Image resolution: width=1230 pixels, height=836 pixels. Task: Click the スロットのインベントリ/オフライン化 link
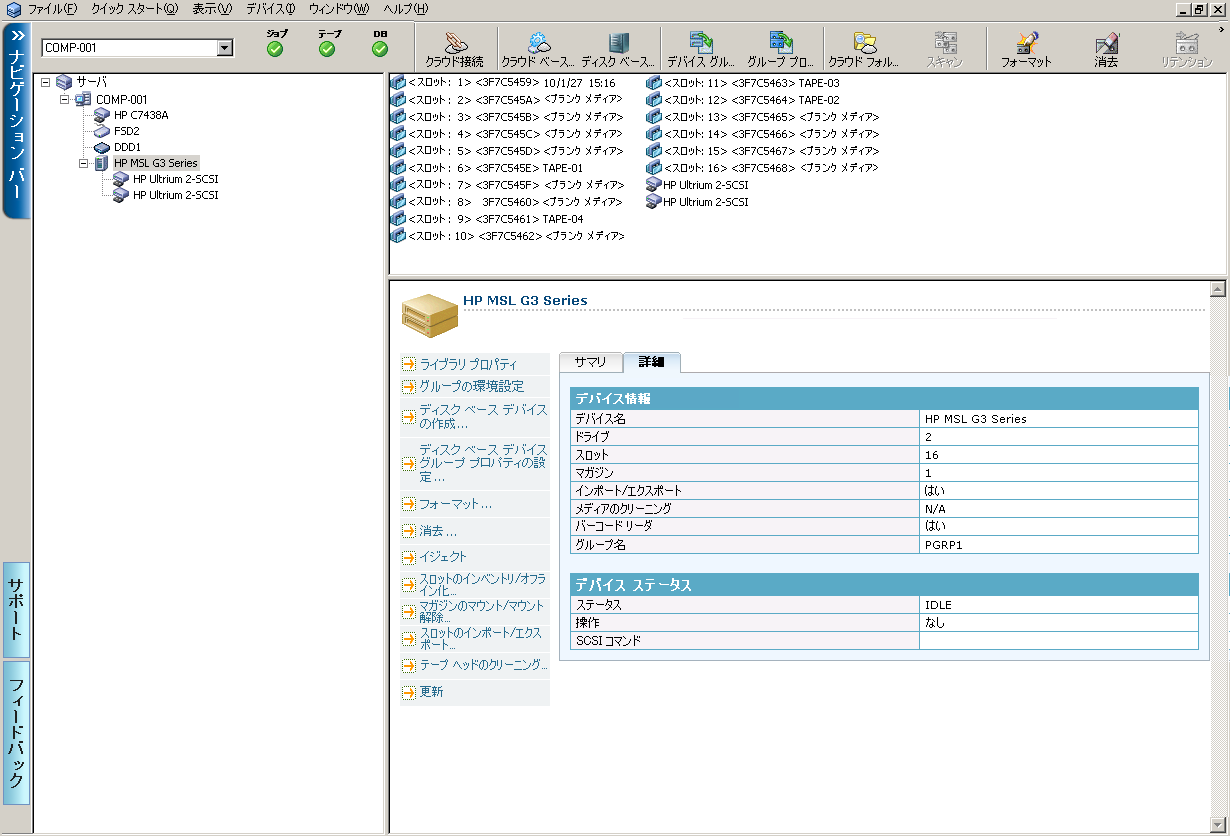tap(482, 585)
